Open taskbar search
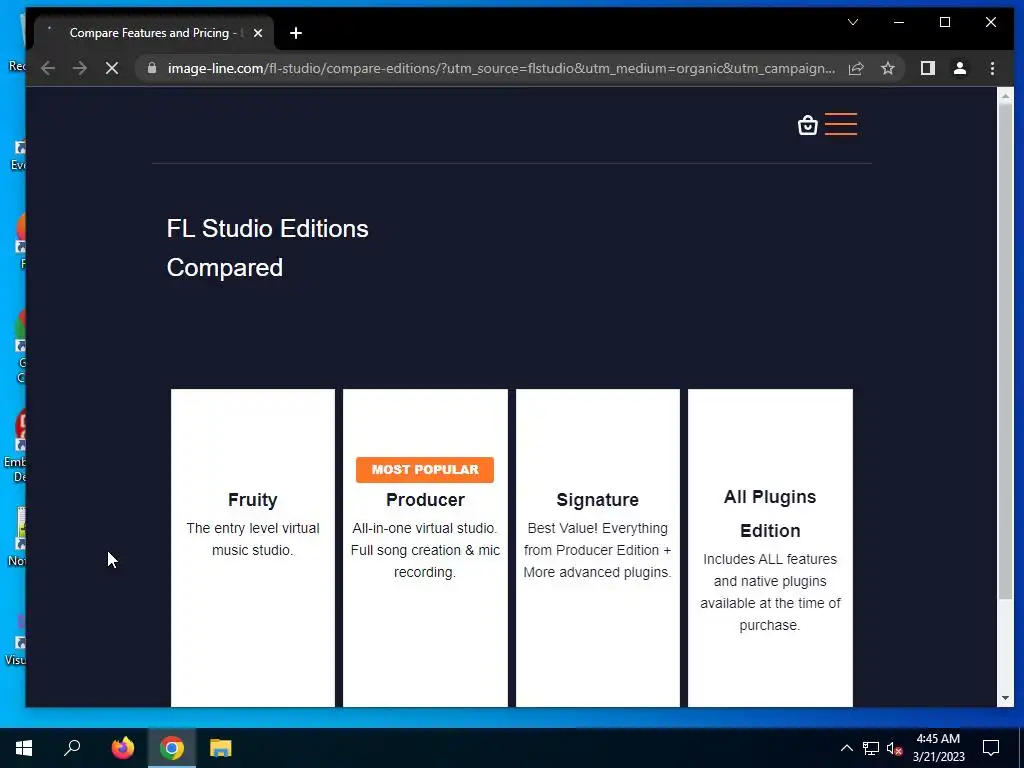The height and width of the screenshot is (768, 1024). coord(72,748)
